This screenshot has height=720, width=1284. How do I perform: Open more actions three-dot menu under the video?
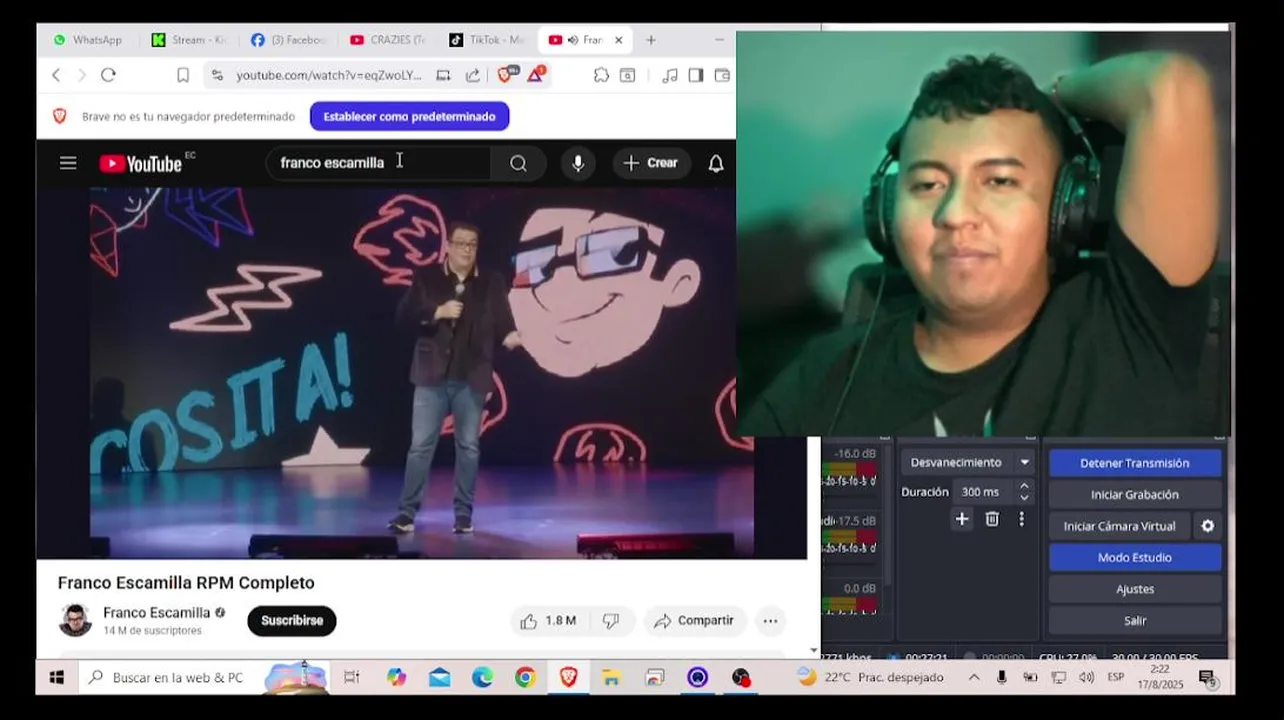coord(770,621)
